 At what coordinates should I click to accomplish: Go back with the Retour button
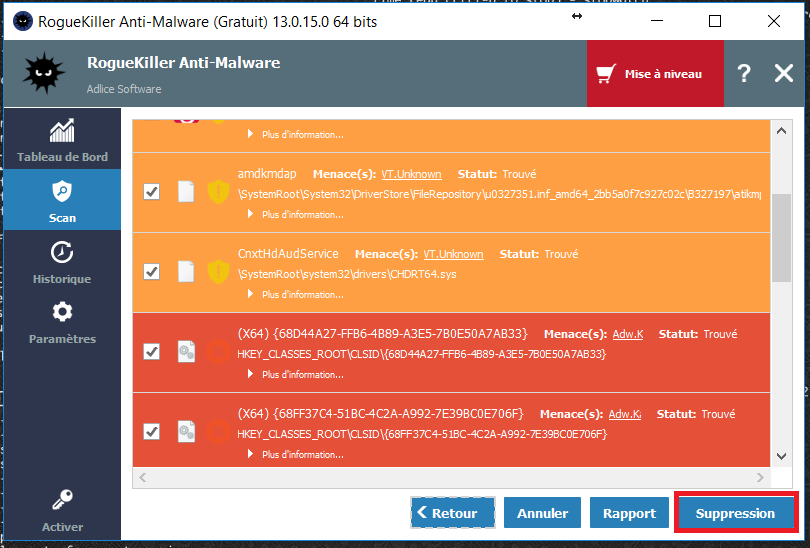(x=453, y=513)
